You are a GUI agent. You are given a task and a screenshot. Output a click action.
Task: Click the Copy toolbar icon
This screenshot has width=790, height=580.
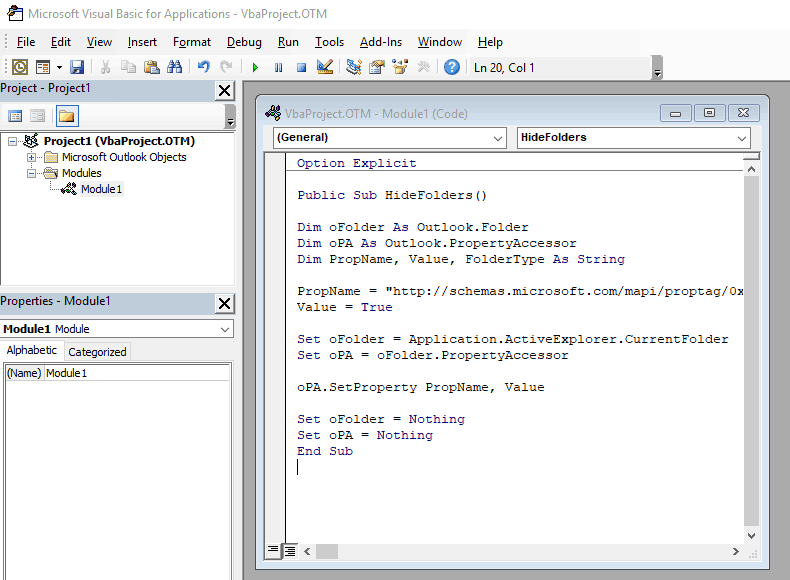click(128, 67)
